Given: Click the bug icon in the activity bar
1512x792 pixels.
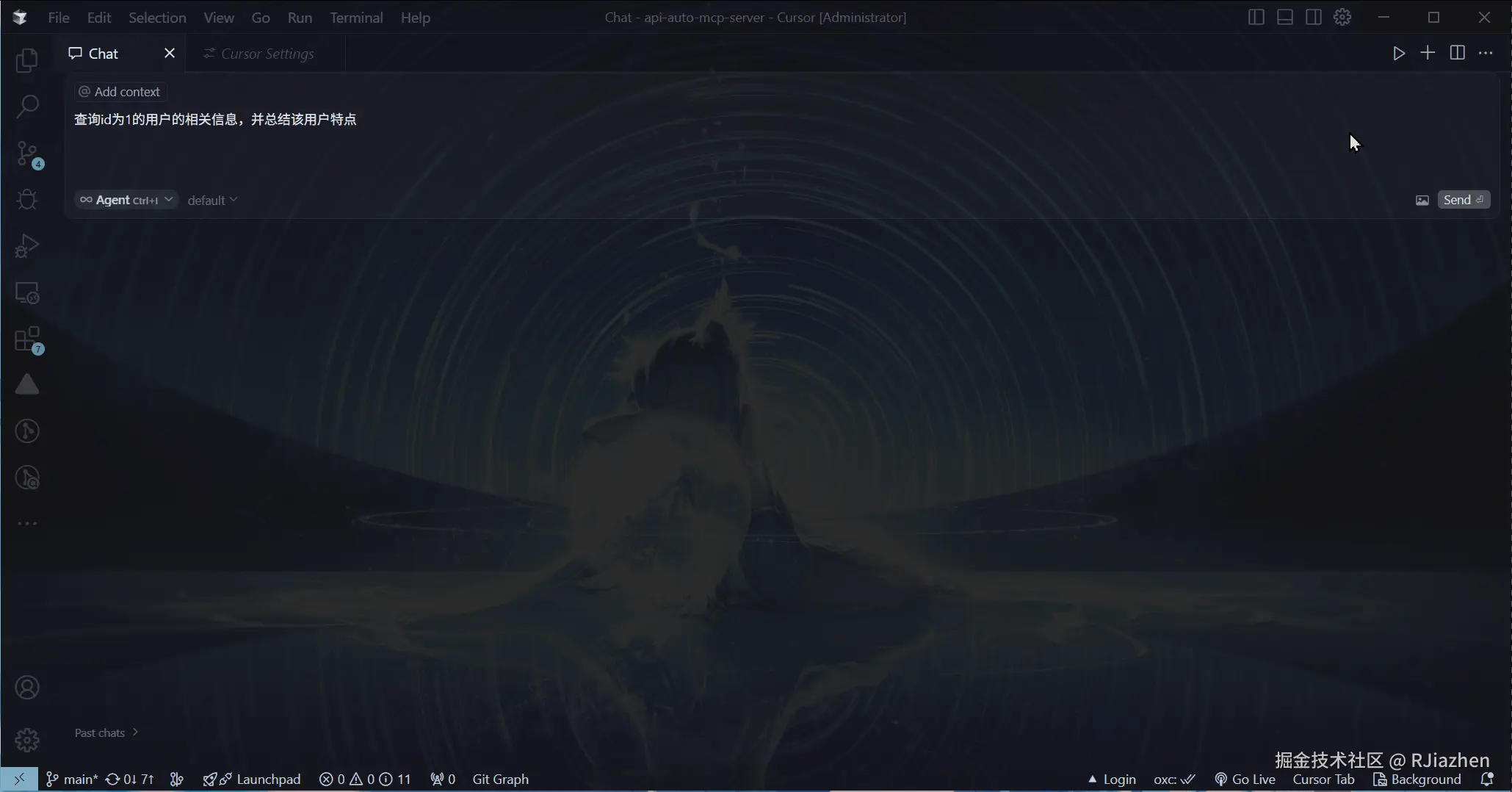Looking at the screenshot, I should coord(27,200).
